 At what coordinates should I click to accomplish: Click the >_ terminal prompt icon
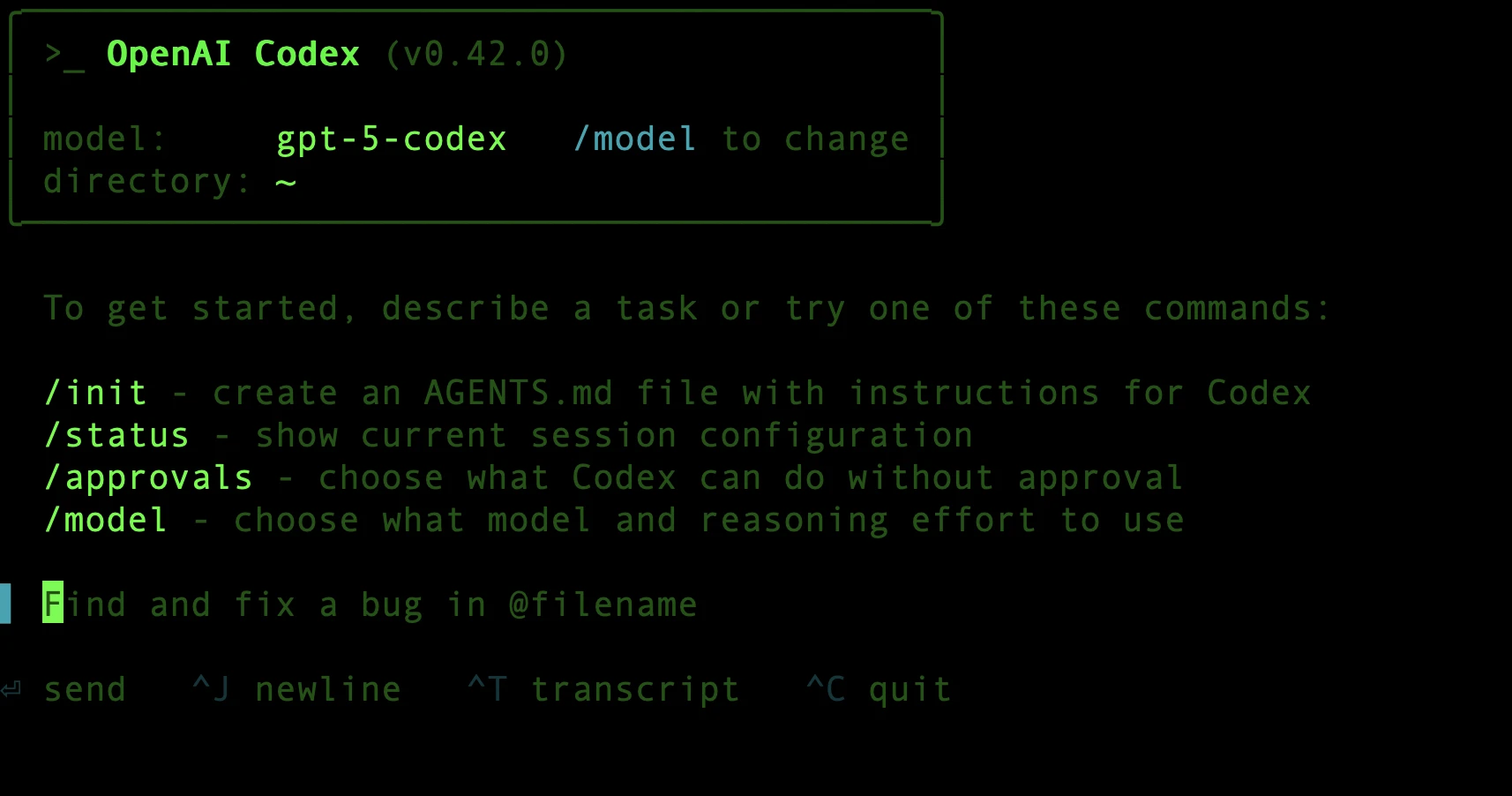pyautogui.click(x=64, y=56)
